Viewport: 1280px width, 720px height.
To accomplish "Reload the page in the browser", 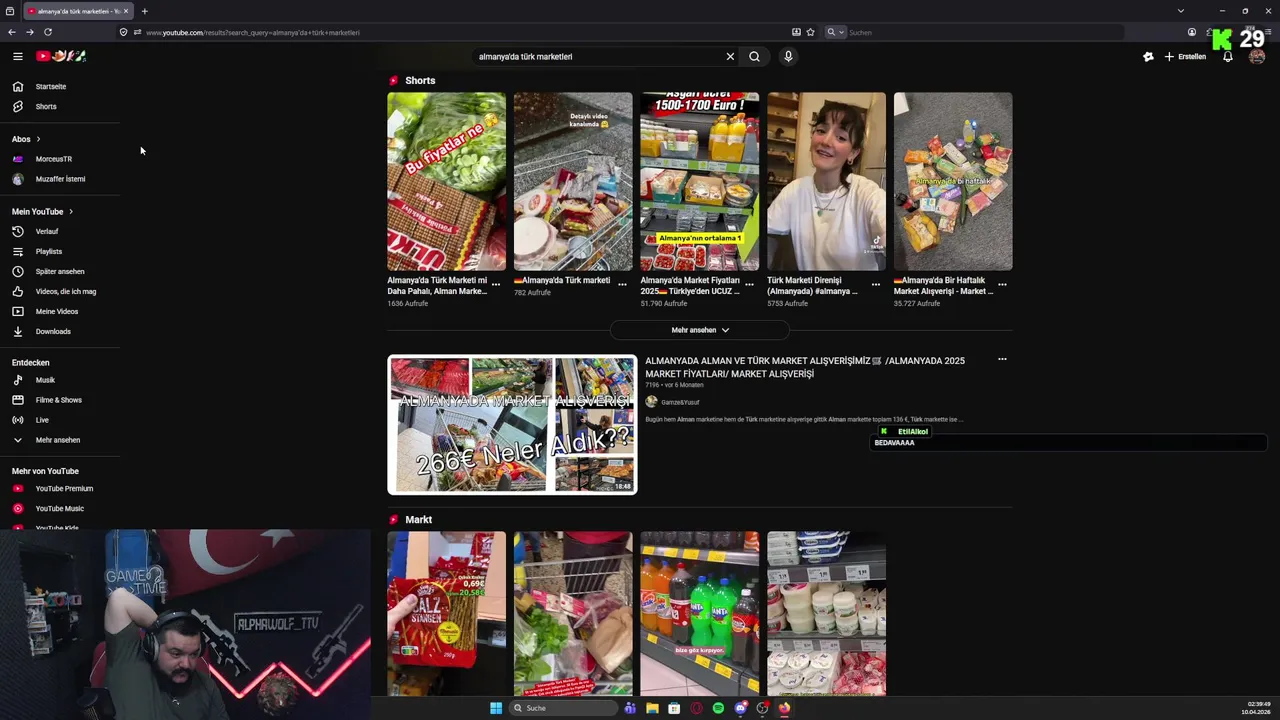I will [48, 32].
